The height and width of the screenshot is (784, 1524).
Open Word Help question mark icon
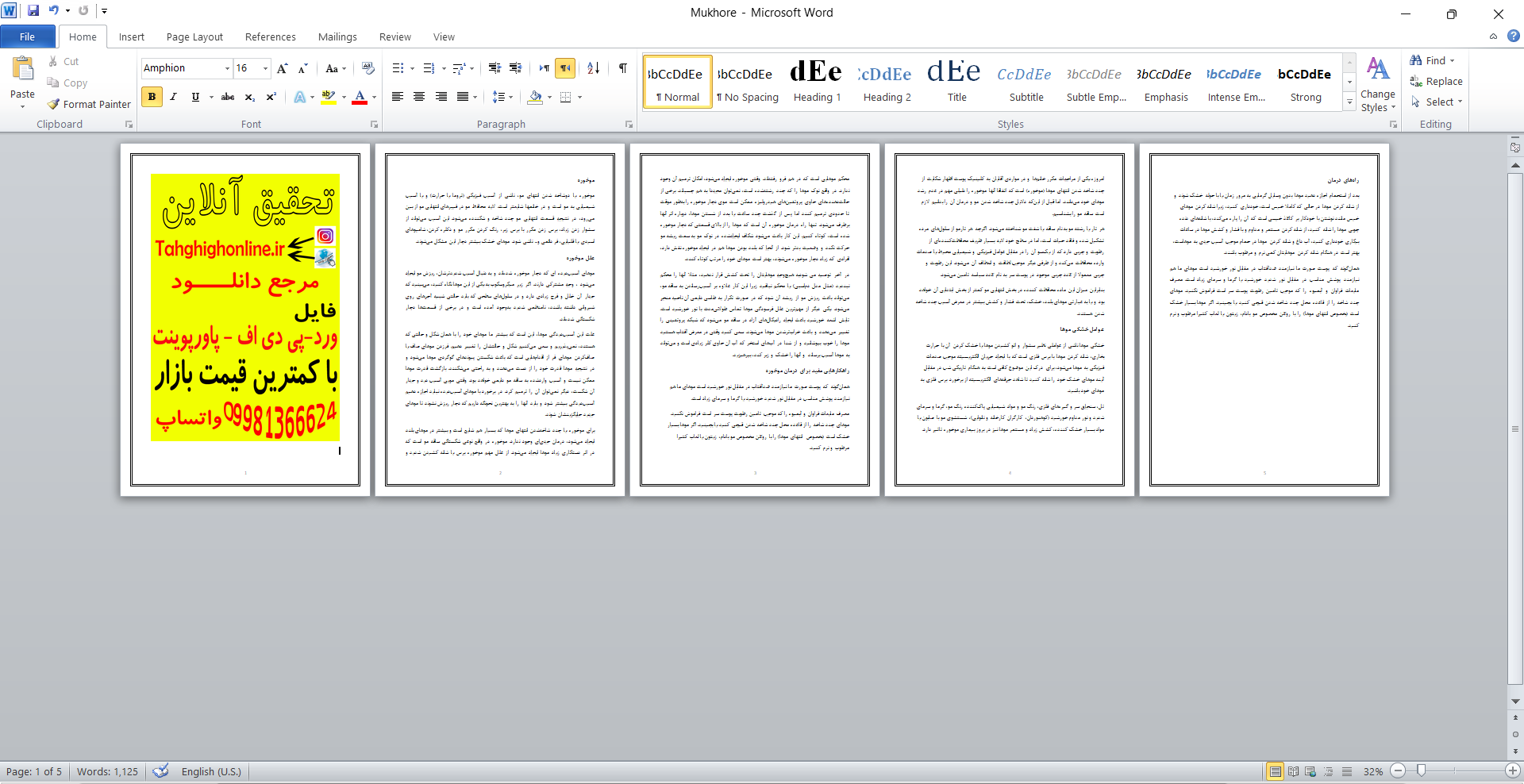point(1514,36)
